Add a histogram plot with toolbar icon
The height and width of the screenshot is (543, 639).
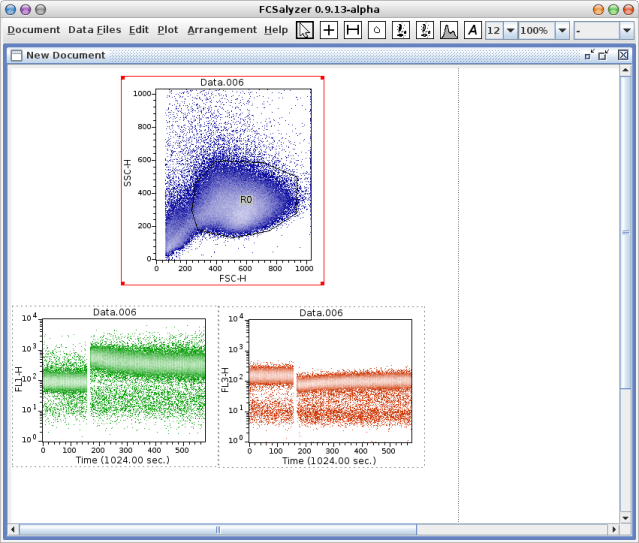tap(449, 30)
